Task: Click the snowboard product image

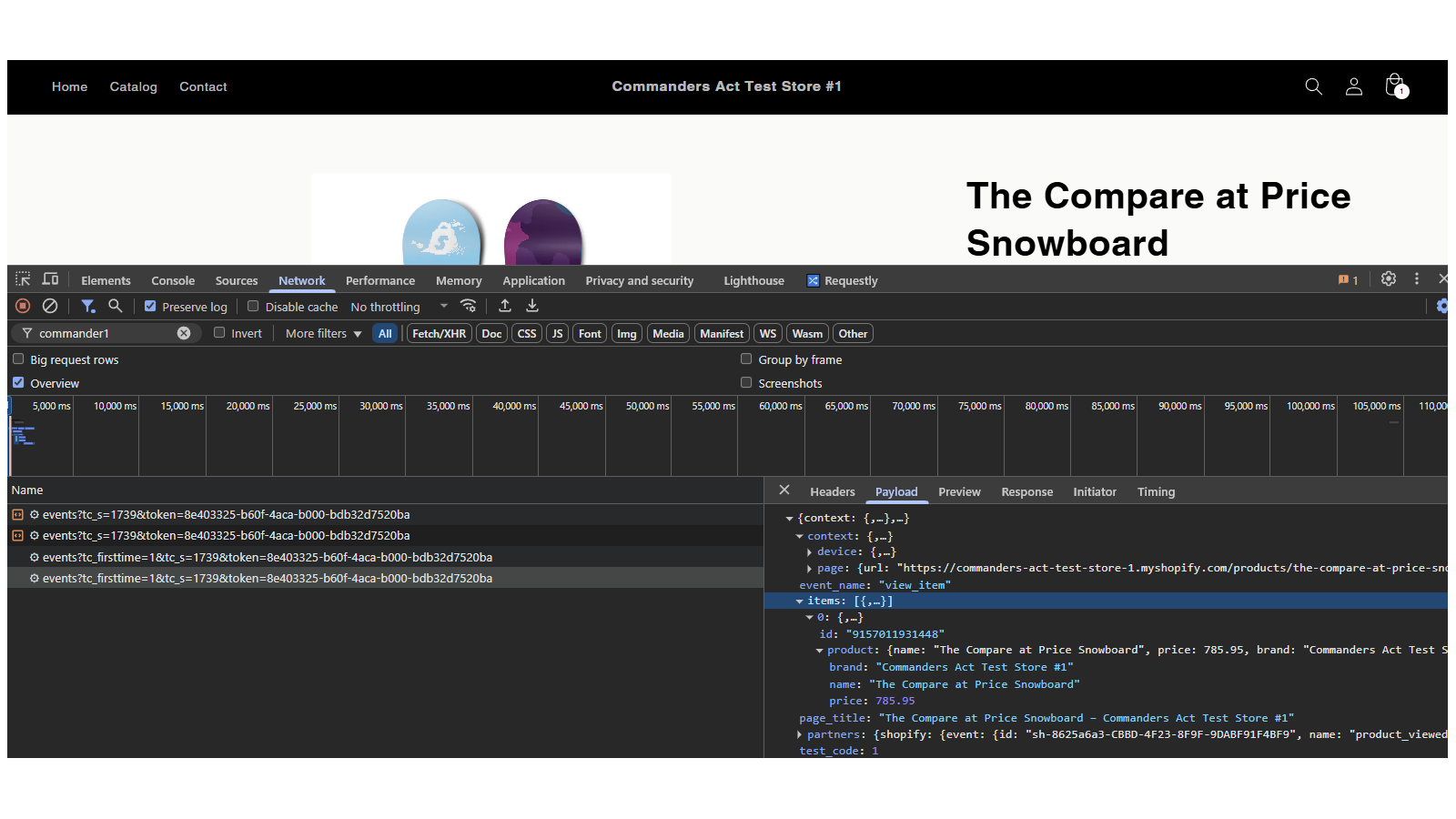Action: 491,219
